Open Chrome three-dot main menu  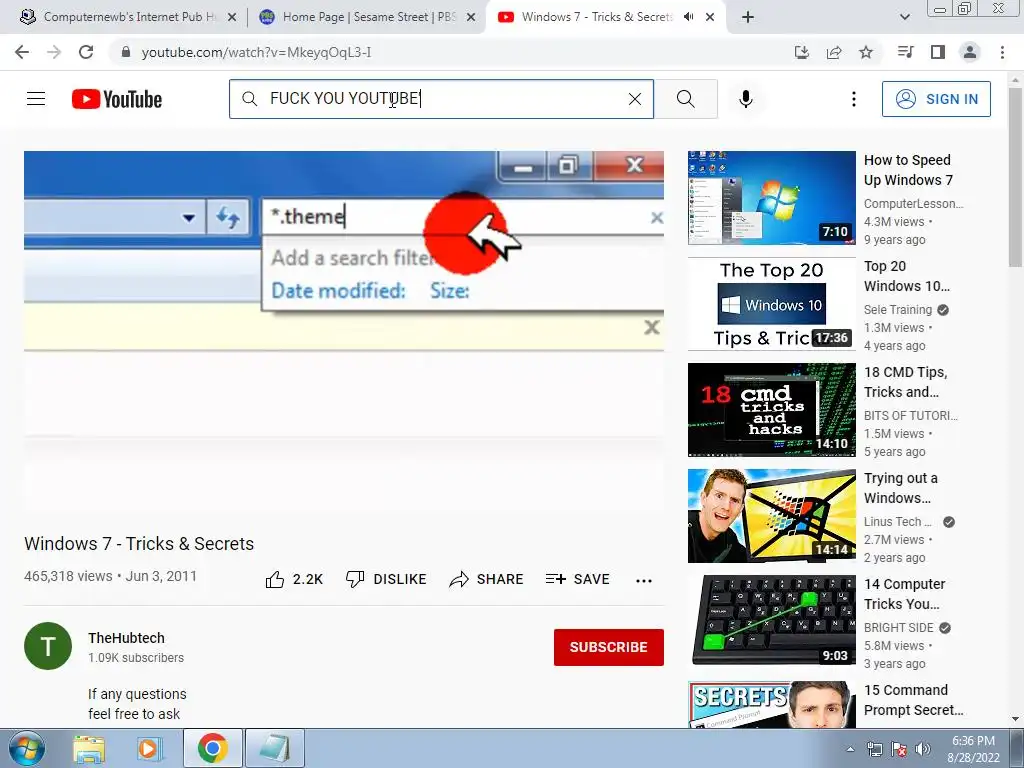point(1002,52)
